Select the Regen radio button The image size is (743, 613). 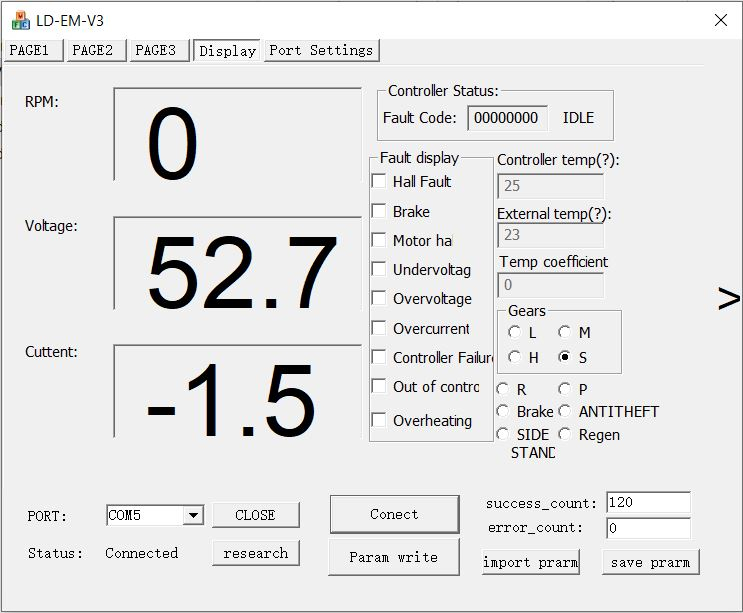pos(565,435)
